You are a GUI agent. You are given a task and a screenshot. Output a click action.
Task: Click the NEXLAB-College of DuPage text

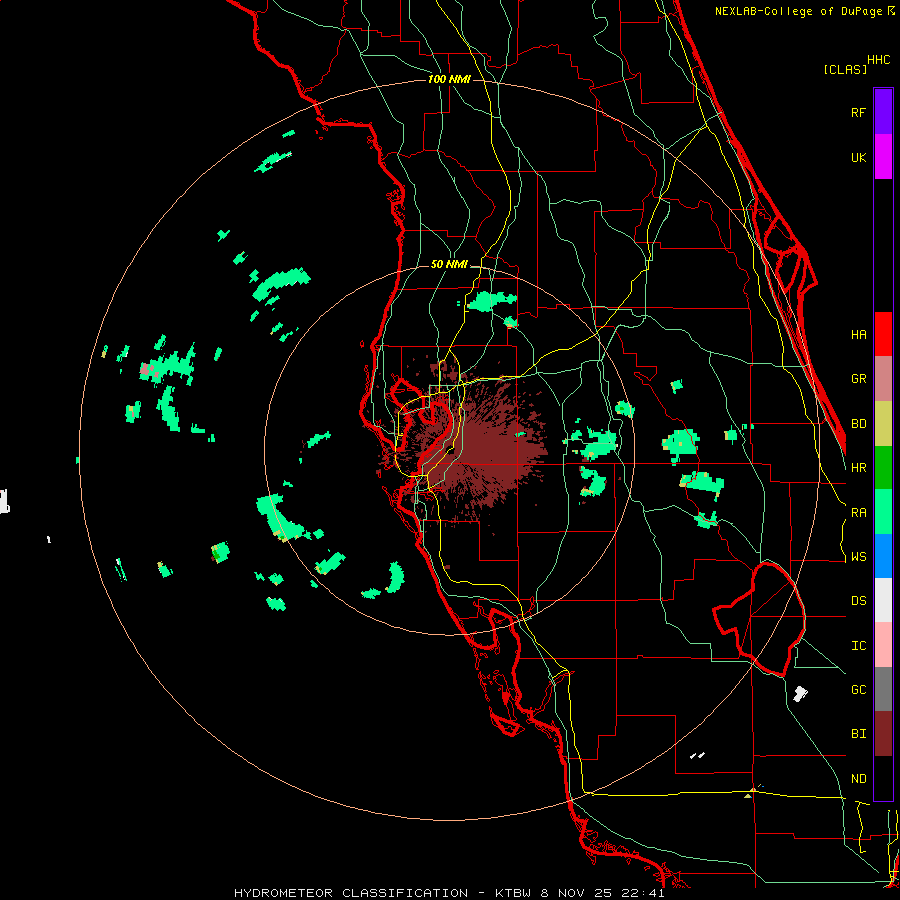(800, 11)
